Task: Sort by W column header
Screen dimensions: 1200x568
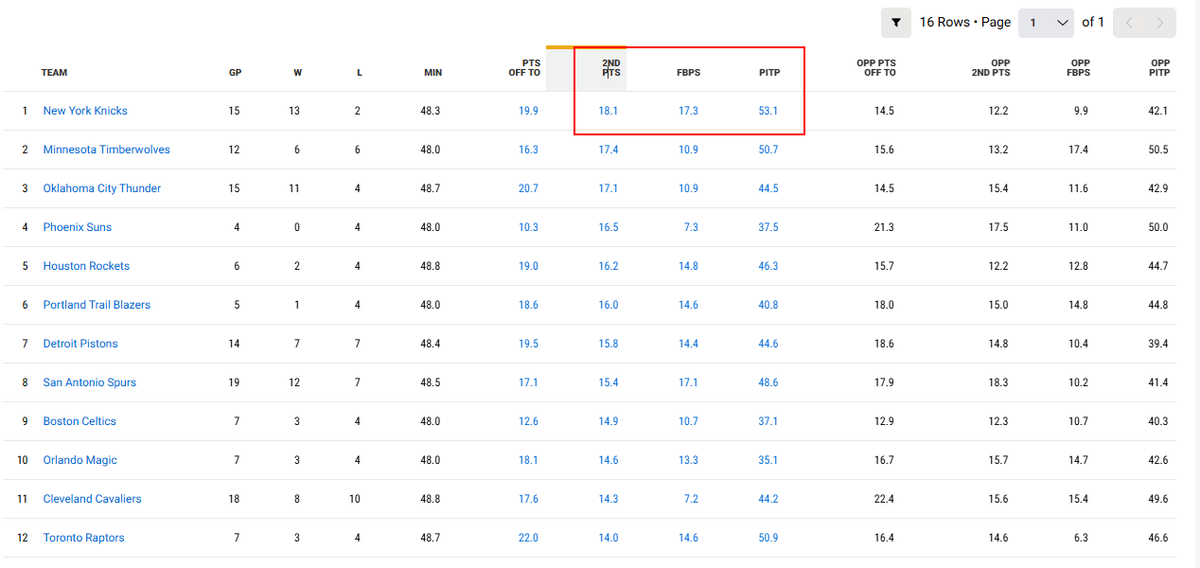Action: point(297,73)
